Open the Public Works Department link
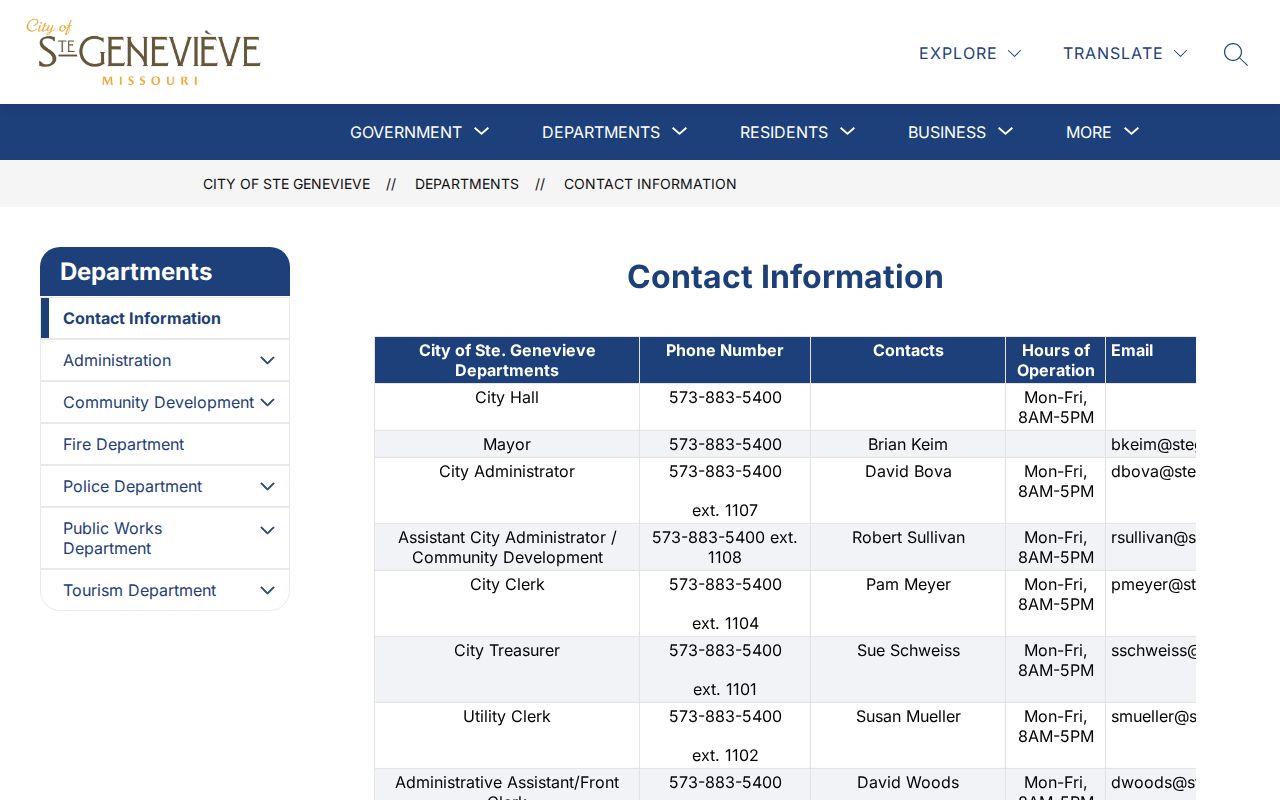The height and width of the screenshot is (800, 1280). pyautogui.click(x=112, y=538)
